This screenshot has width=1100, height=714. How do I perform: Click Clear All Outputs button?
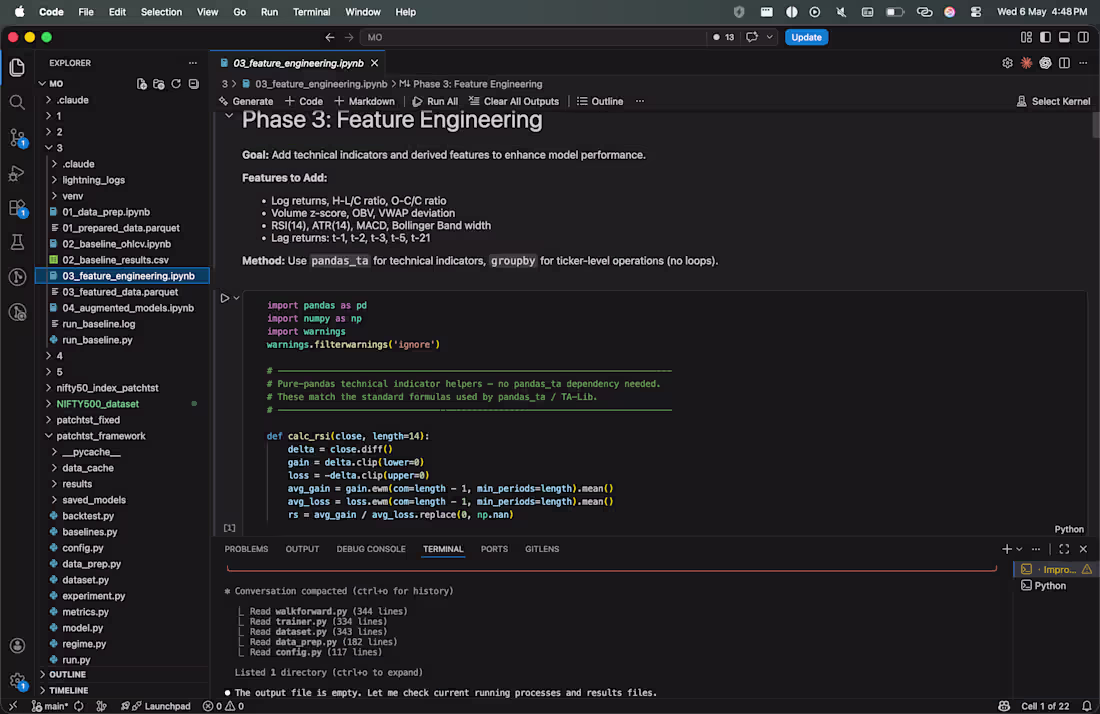click(514, 101)
